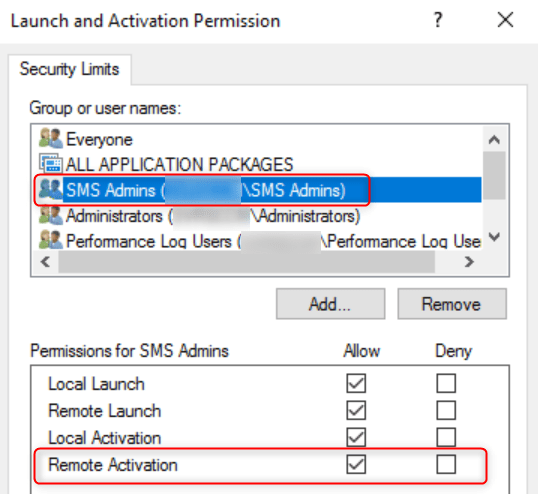This screenshot has height=494, width=538.
Task: Toggle Deny checkbox for Remote Activation
Action: (446, 464)
